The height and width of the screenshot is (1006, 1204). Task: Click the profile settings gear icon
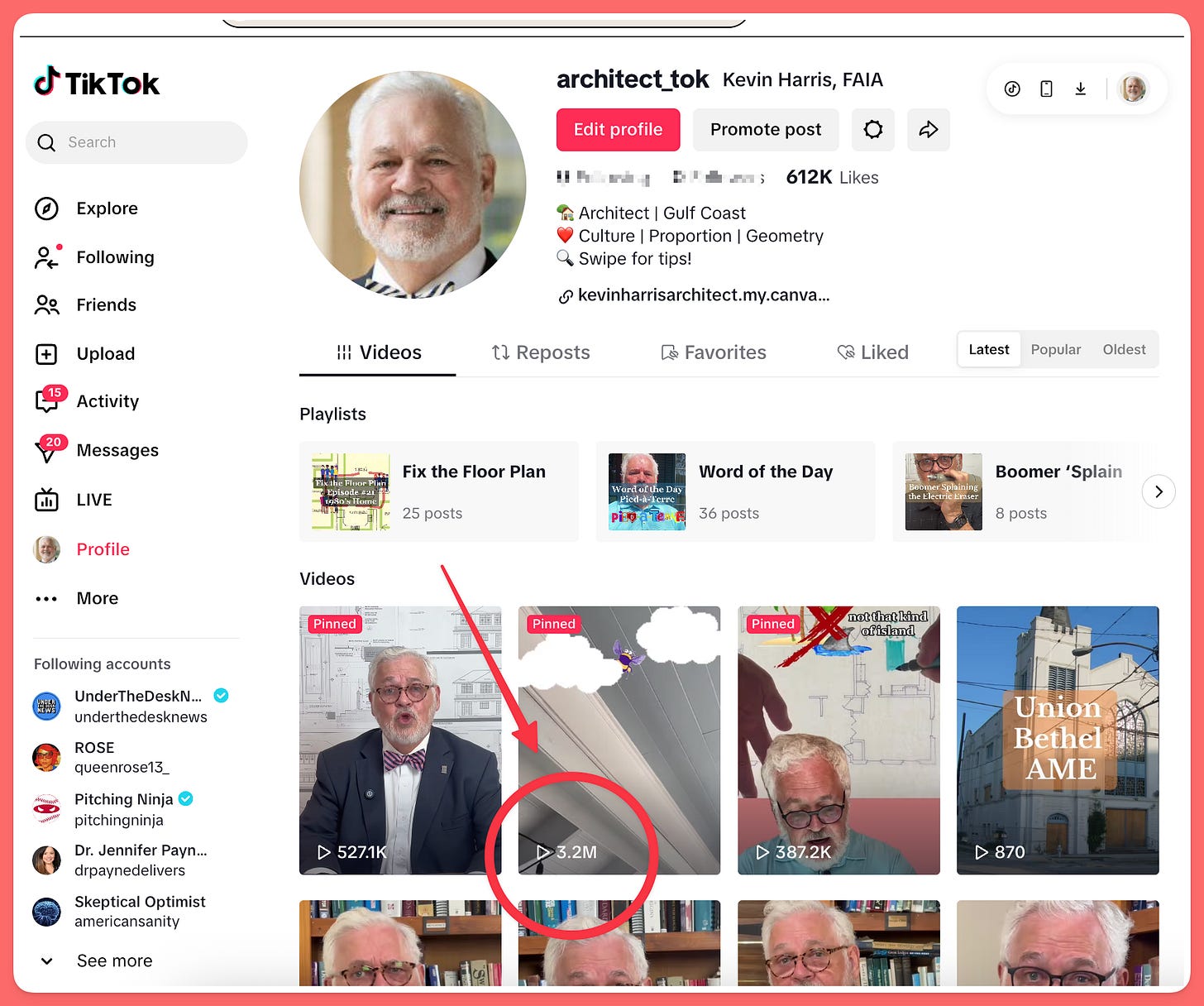coord(873,130)
